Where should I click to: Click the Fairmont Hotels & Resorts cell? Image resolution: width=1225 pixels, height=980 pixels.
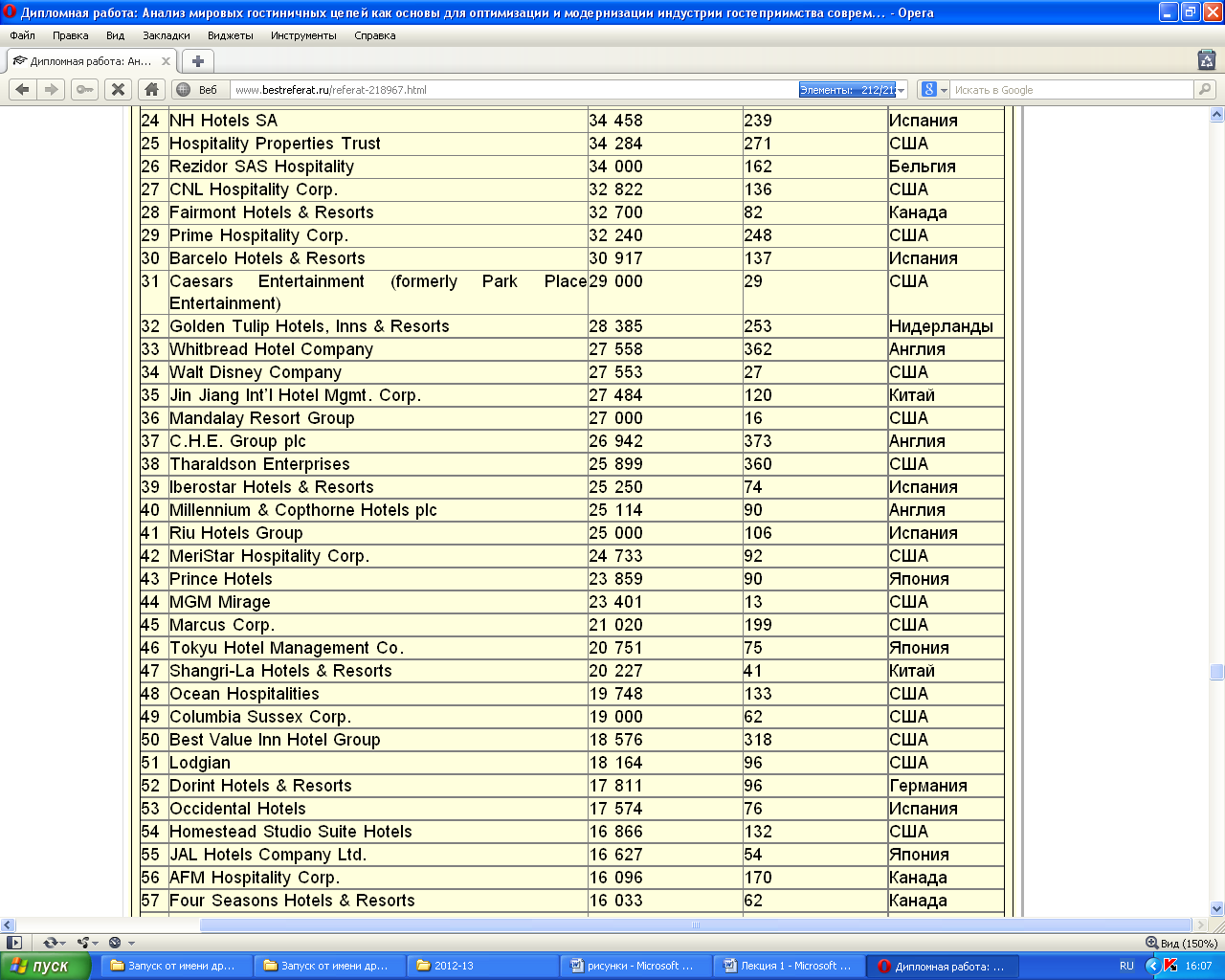(x=377, y=212)
